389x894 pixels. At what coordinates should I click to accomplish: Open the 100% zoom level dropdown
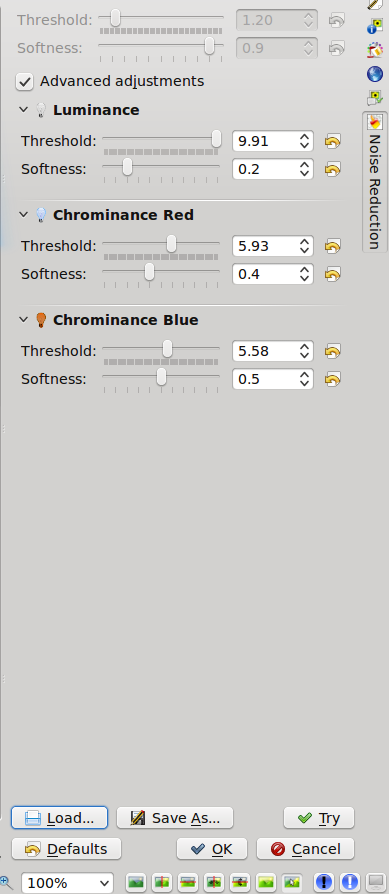[67, 883]
